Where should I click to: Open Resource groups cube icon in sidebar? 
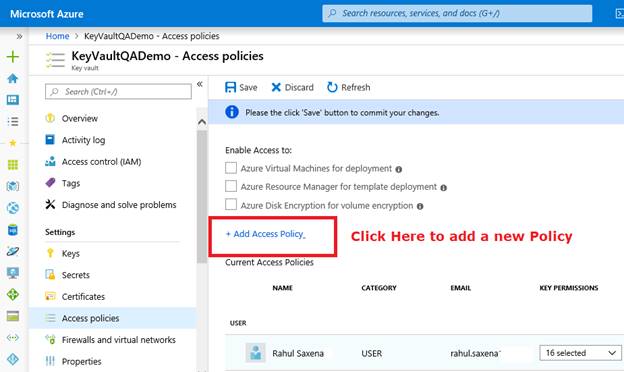(x=13, y=186)
